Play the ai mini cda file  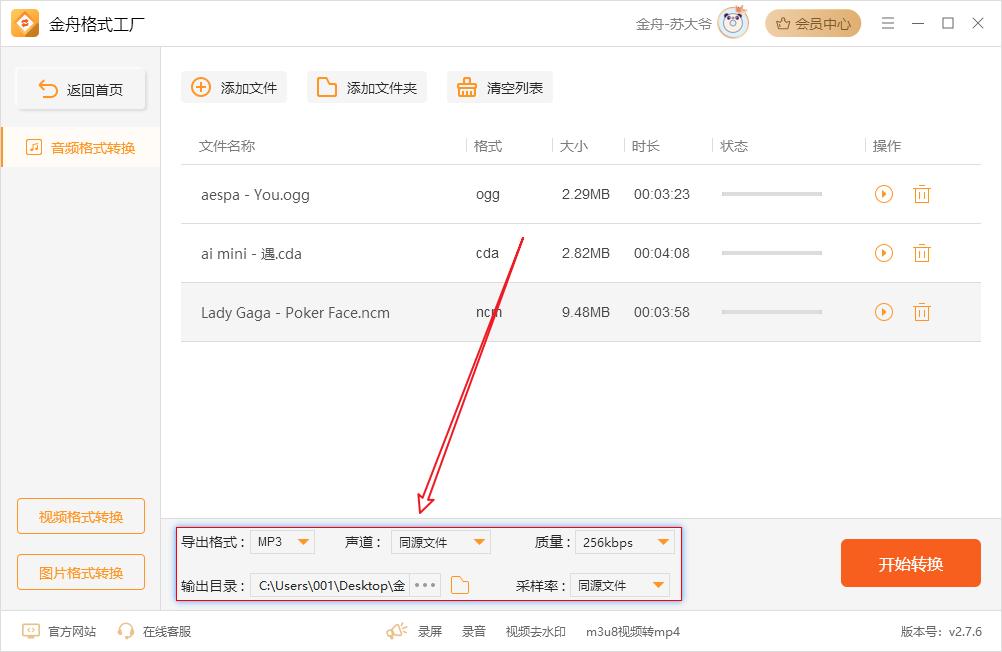[x=883, y=254]
